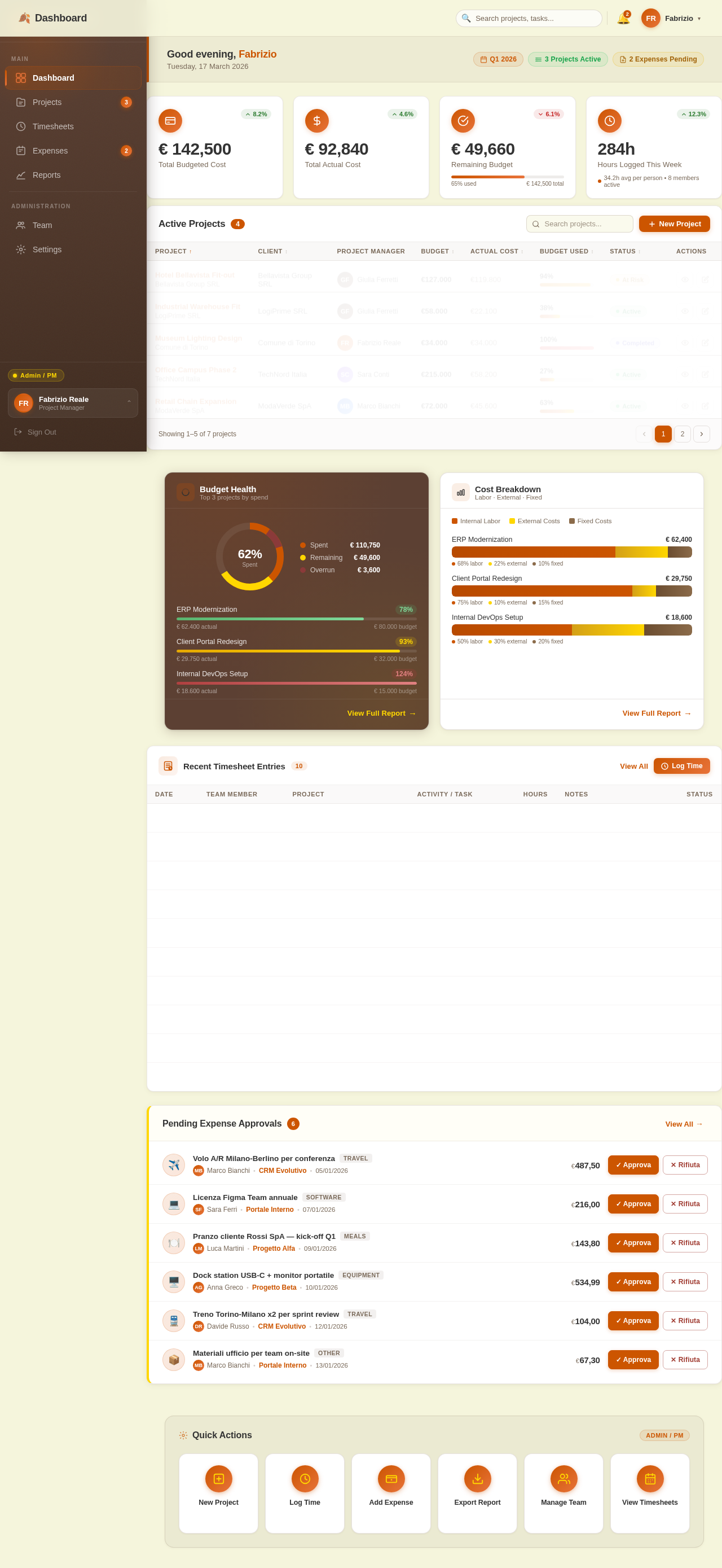This screenshot has width=722, height=1568.
Task: Open Budget Health View Full Report
Action: tap(381, 713)
